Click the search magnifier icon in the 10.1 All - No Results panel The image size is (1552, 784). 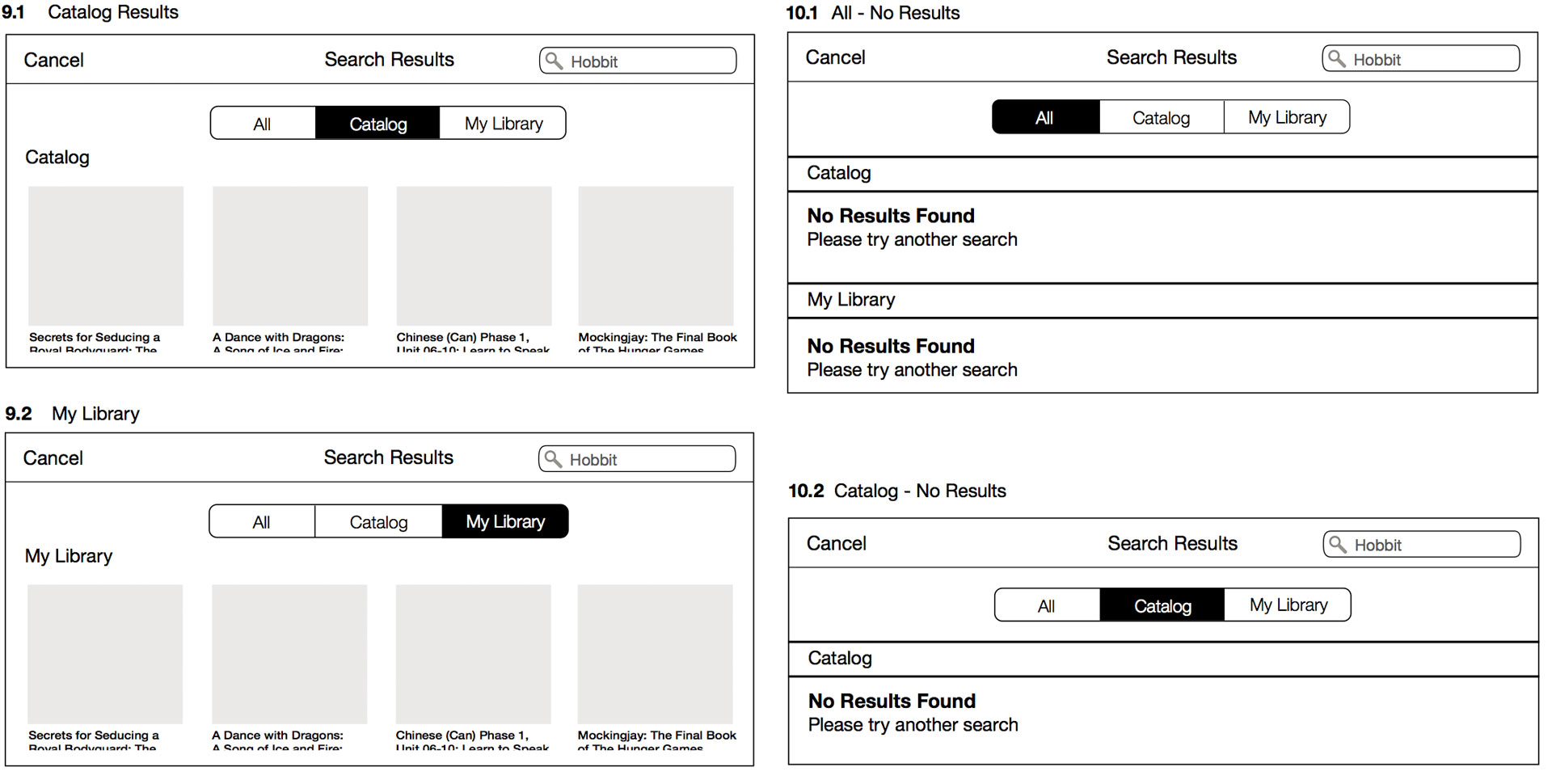click(x=1337, y=59)
